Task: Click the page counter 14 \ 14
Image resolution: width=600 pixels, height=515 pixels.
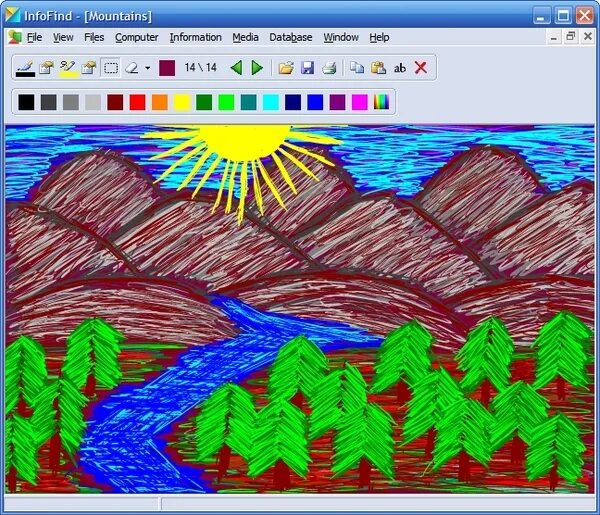Action: click(x=201, y=68)
